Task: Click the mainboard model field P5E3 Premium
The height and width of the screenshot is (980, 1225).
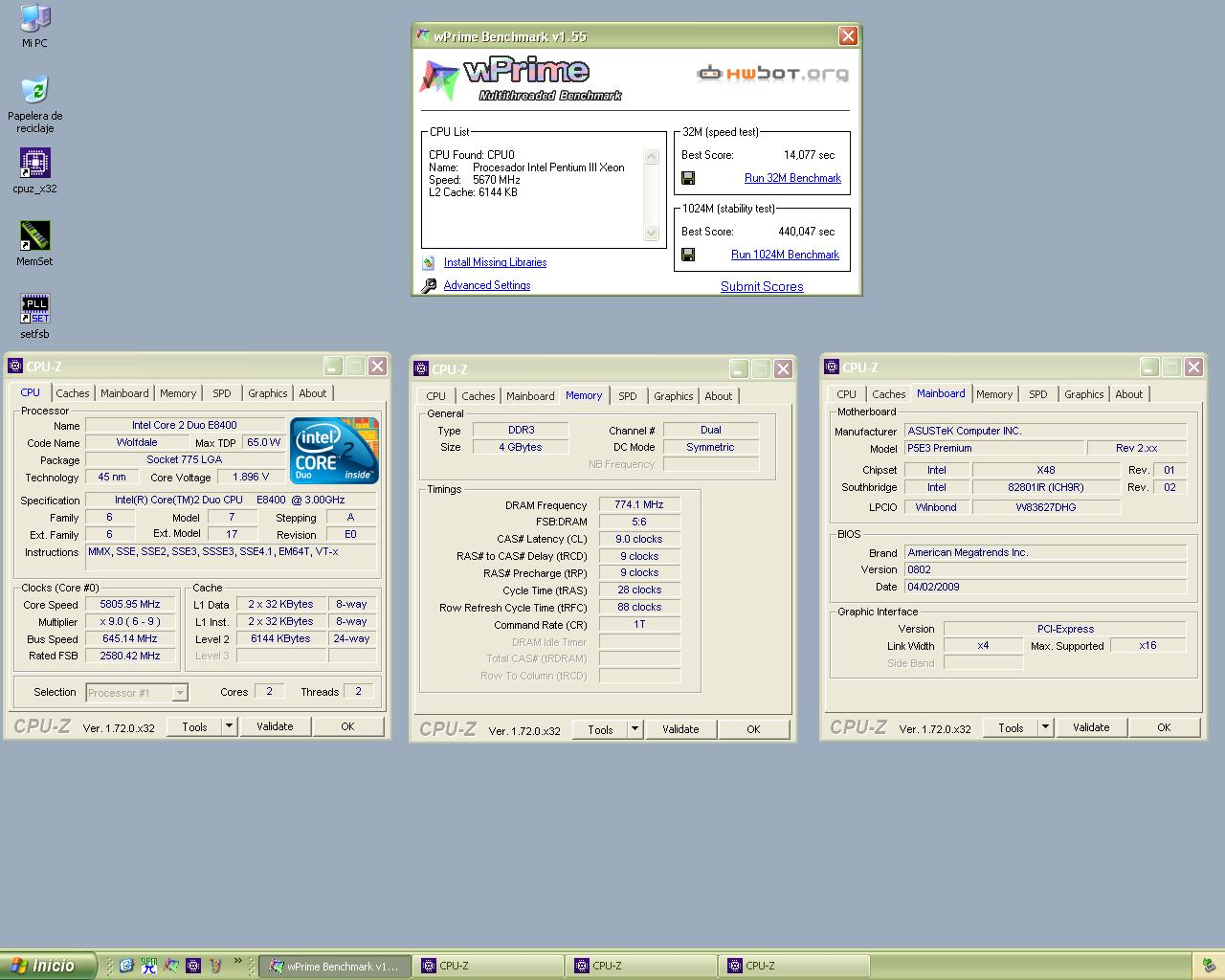Action: click(994, 448)
